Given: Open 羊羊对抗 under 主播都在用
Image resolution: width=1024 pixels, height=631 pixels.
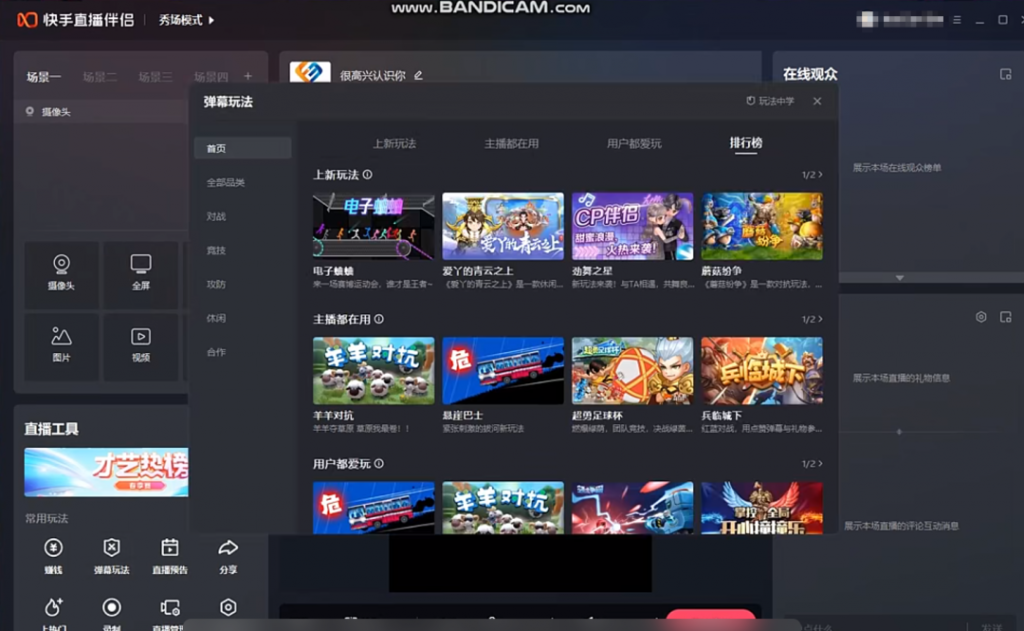Looking at the screenshot, I should (374, 370).
